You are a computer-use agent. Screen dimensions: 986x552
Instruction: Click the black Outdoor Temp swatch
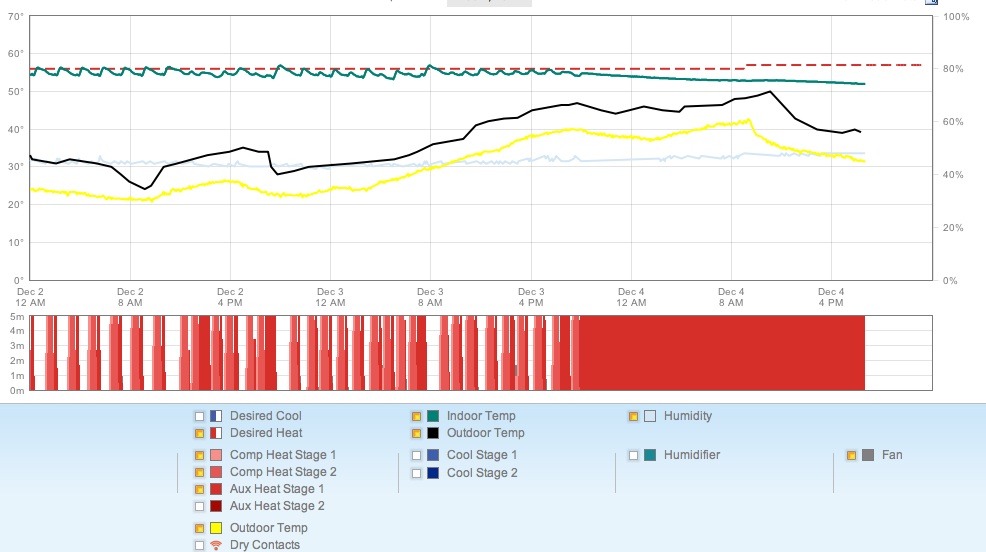(433, 433)
